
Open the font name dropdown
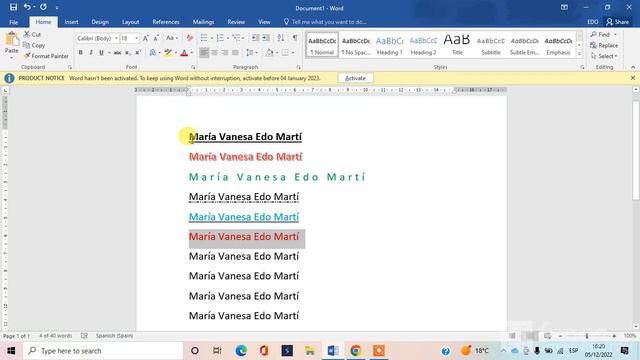point(116,38)
